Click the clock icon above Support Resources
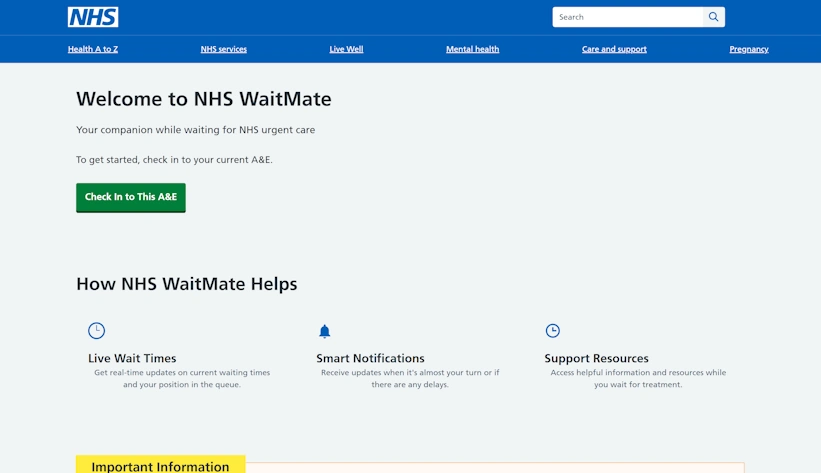The width and height of the screenshot is (821, 473). pos(552,331)
